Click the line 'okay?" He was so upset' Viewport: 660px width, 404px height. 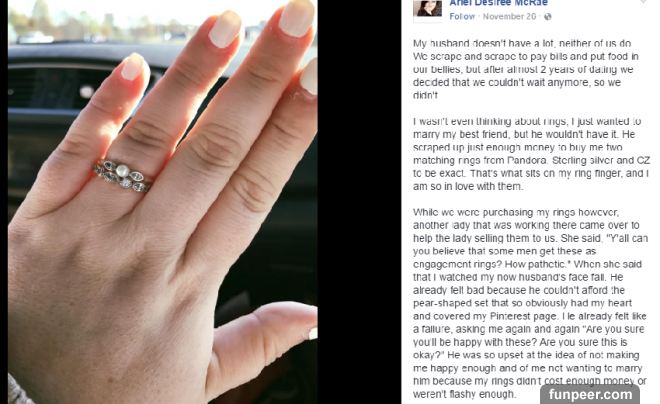[526, 355]
